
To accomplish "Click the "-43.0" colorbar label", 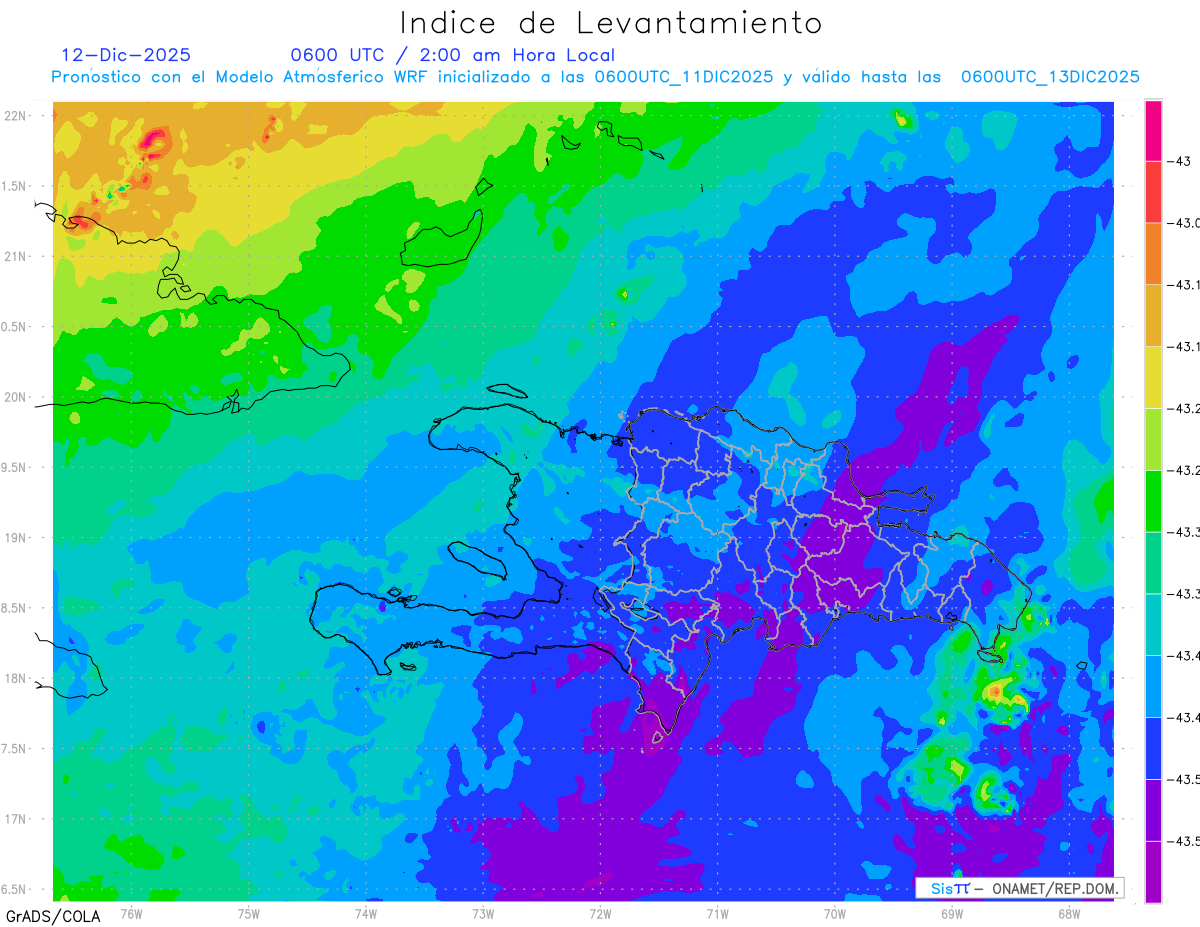I will point(1183,223).
